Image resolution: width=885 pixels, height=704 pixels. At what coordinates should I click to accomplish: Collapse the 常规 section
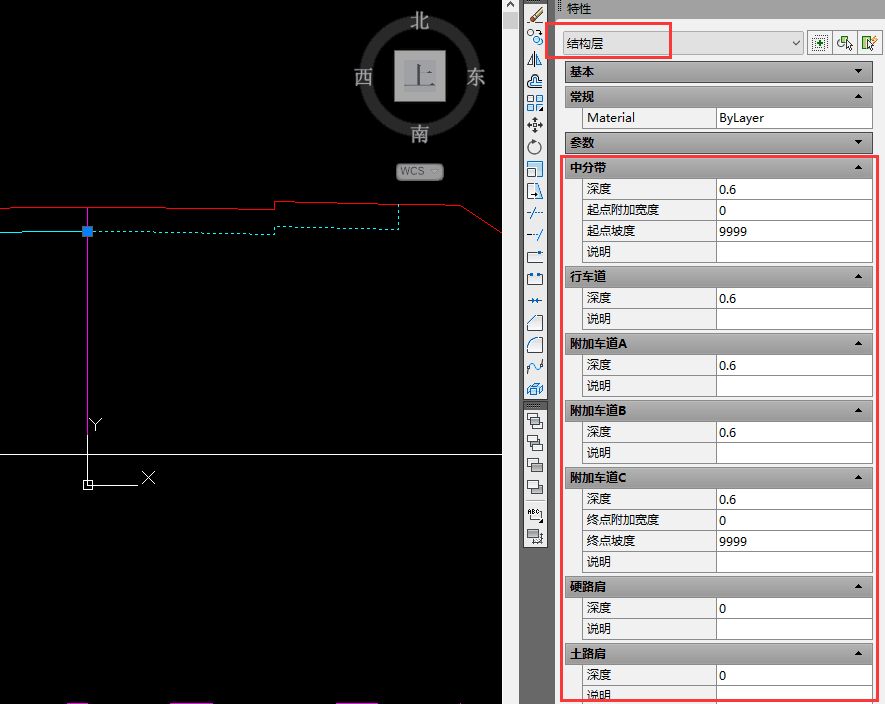[x=858, y=97]
